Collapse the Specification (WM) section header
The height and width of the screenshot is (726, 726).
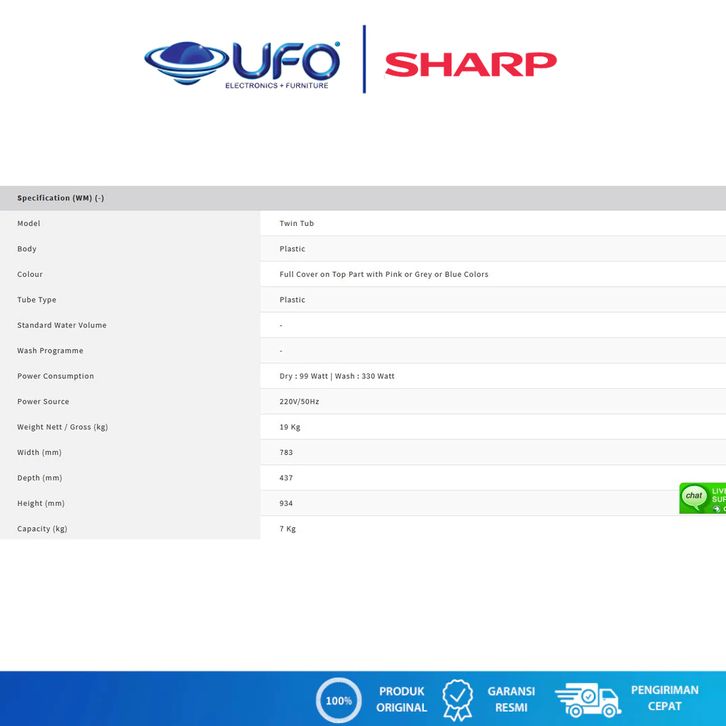[x=61, y=198]
